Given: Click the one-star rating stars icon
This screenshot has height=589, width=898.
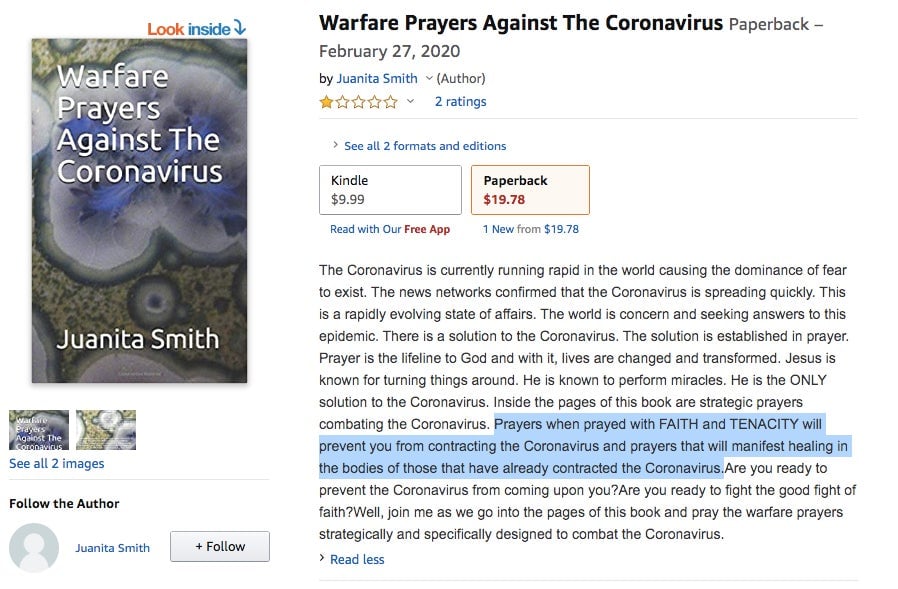Looking at the screenshot, I should click(359, 102).
